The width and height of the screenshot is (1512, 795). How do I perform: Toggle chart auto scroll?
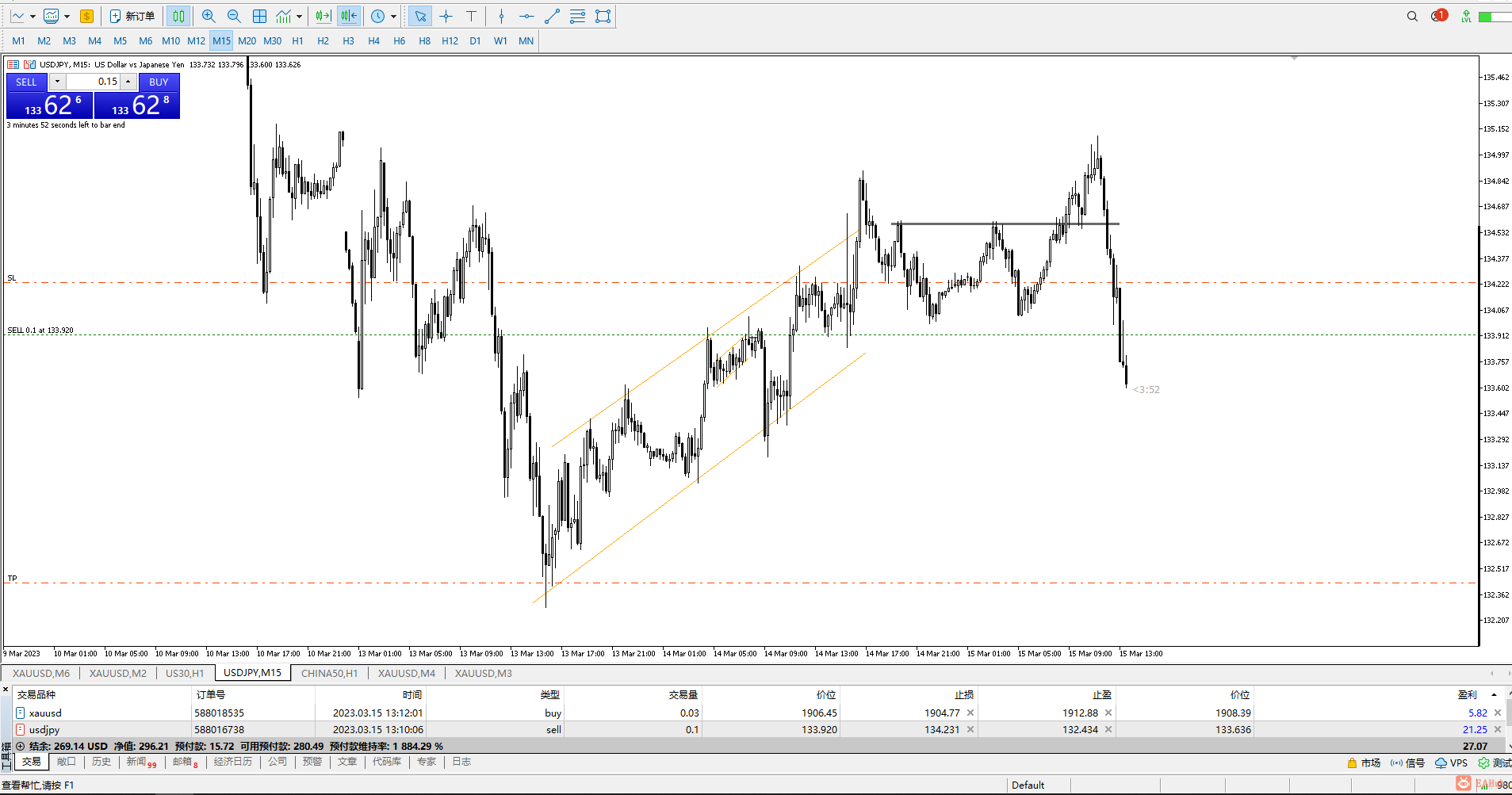click(x=323, y=16)
